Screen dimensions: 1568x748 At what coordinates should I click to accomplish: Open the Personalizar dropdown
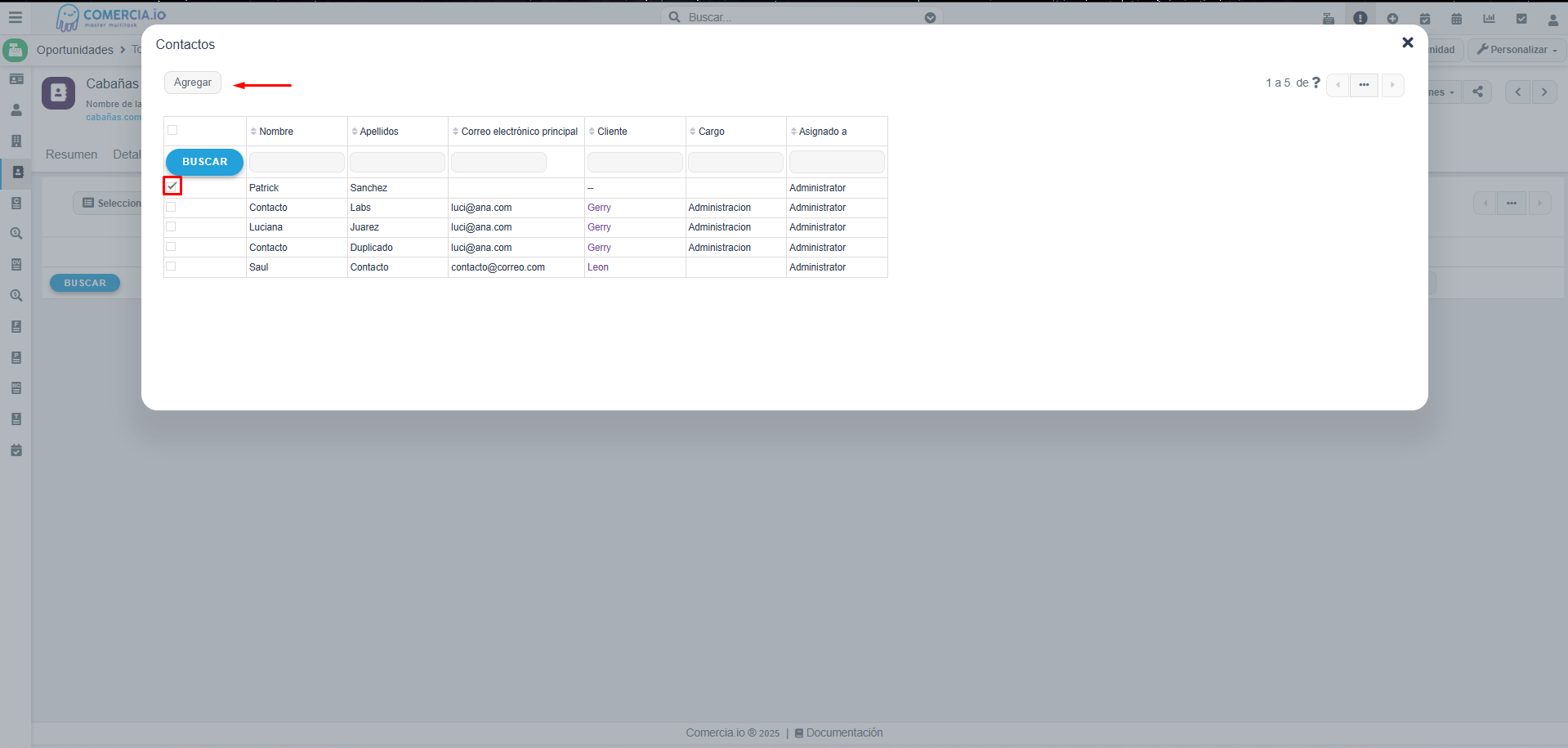(1517, 50)
